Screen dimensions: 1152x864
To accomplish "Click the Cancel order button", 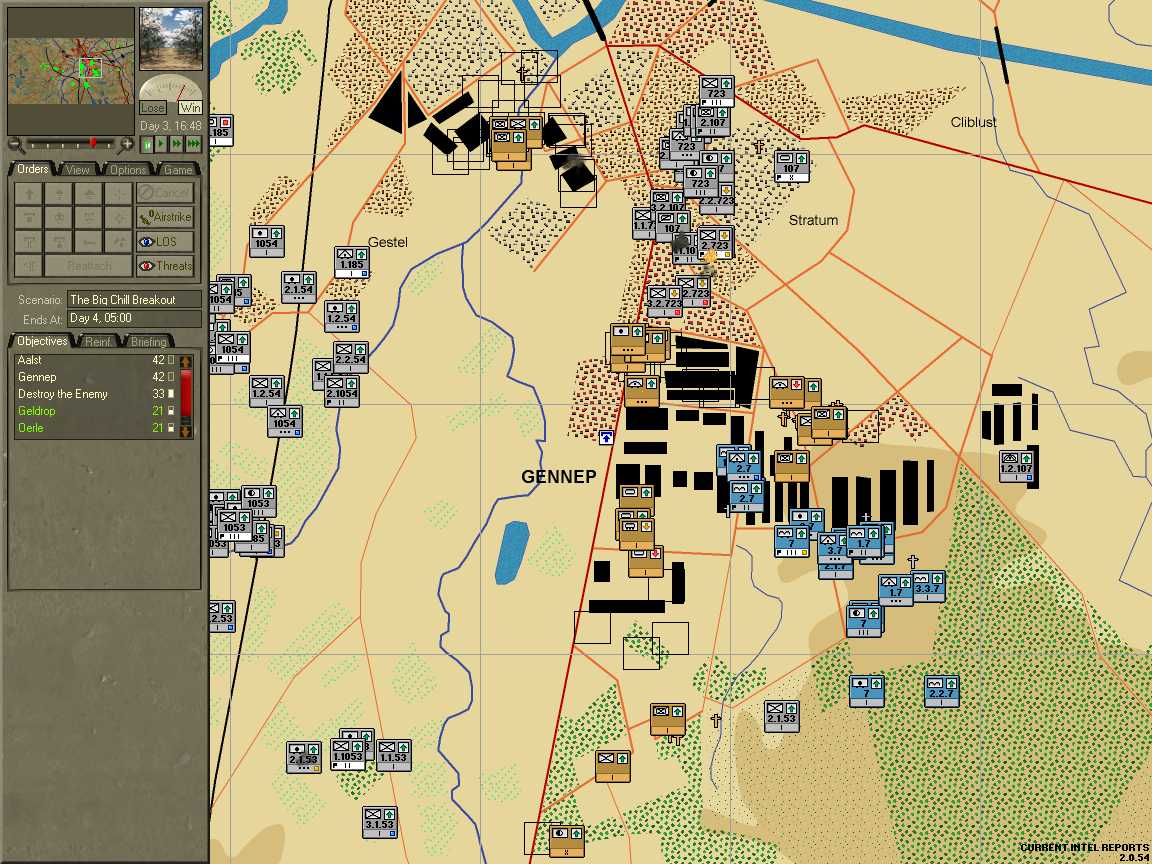I will (x=165, y=192).
